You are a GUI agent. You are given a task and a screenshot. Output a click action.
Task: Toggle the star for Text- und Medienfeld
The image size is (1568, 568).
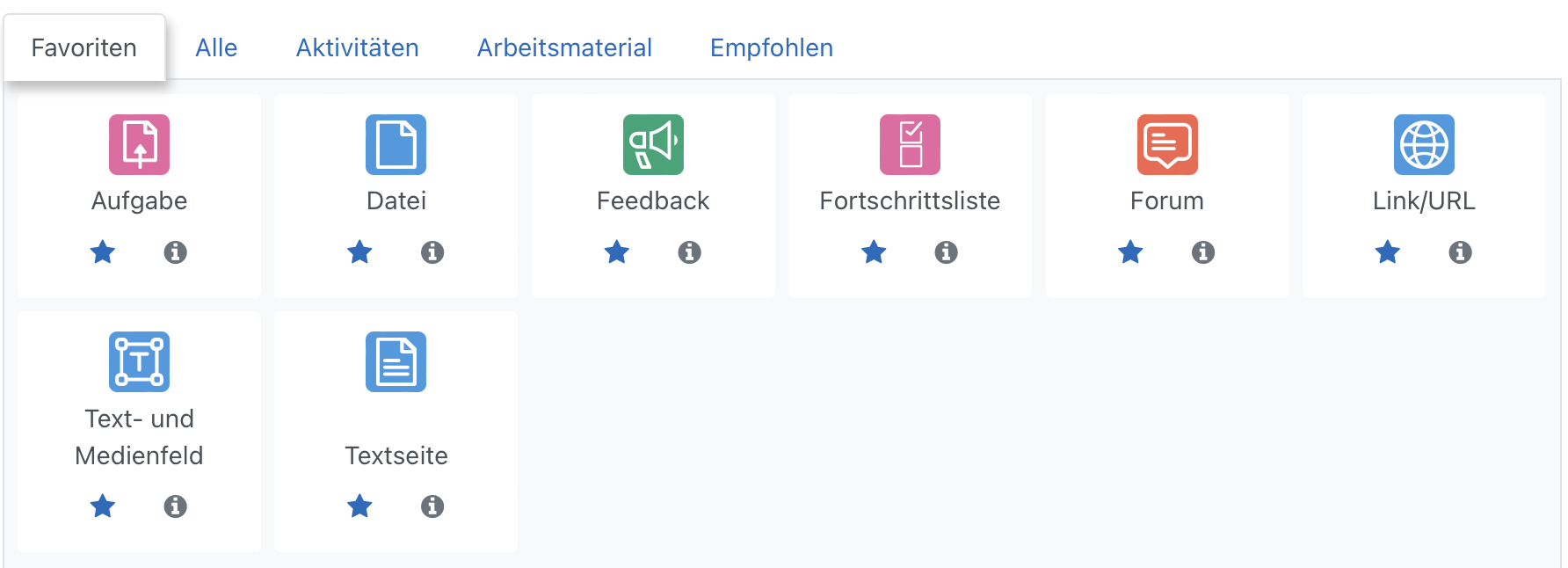pyautogui.click(x=103, y=506)
